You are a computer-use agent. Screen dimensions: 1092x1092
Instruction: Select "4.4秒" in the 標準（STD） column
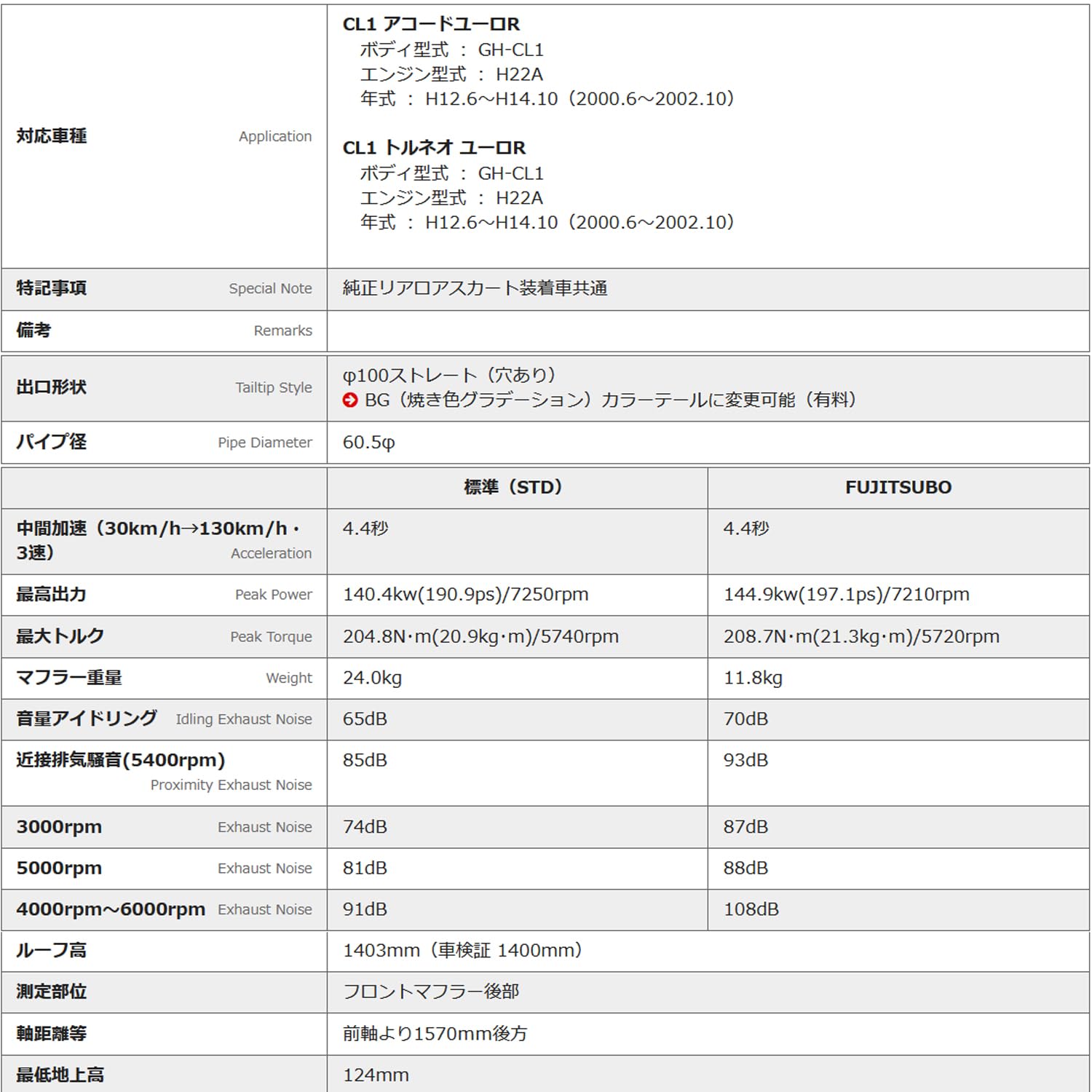coord(366,529)
